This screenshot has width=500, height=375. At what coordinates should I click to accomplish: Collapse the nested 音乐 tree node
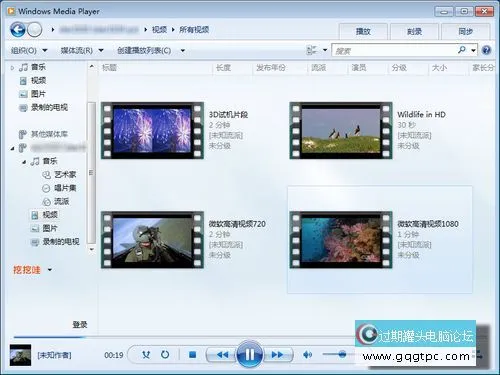(24, 162)
